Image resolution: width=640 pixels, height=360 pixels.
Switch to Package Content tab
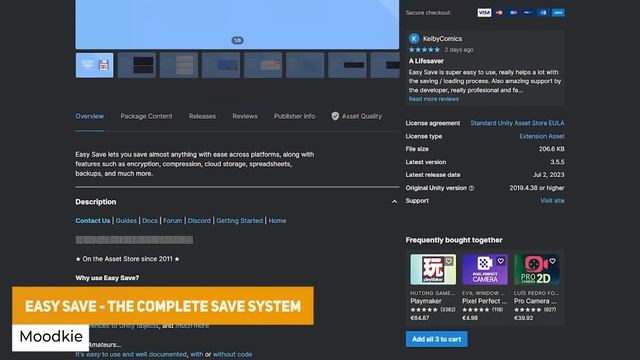(146, 116)
